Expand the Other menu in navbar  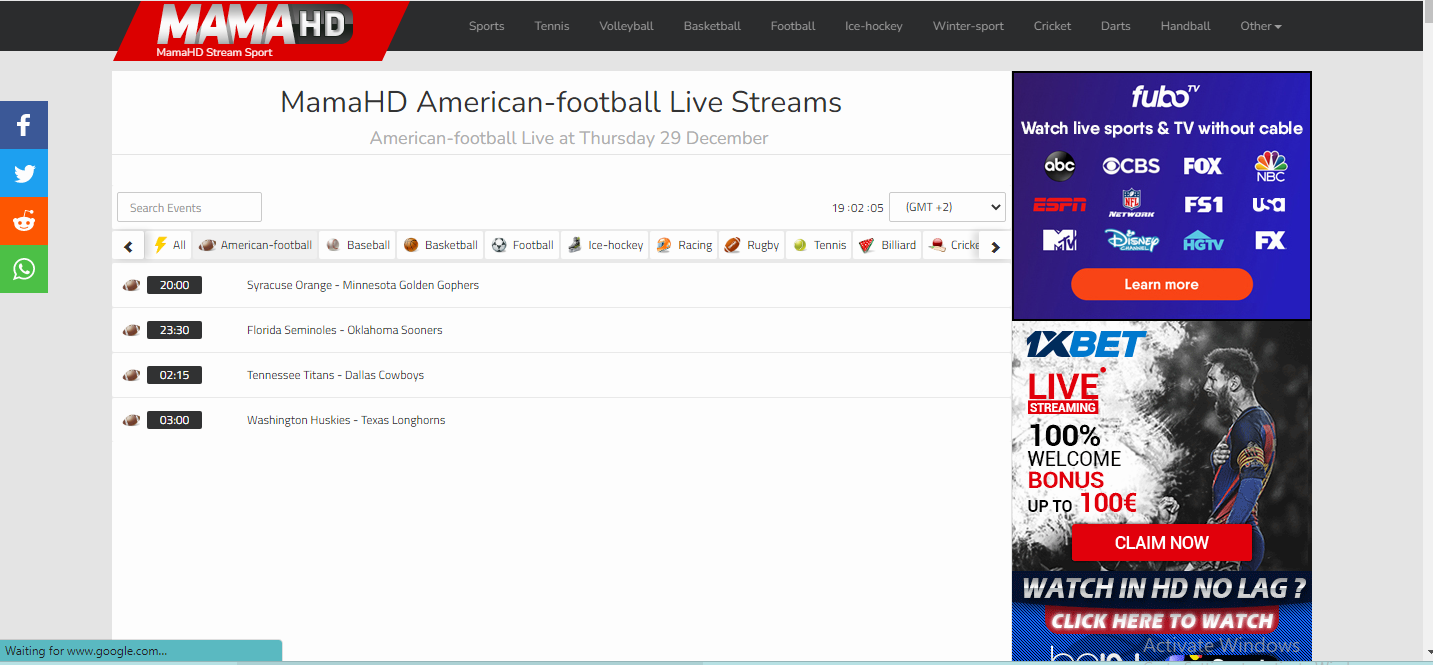(1260, 26)
